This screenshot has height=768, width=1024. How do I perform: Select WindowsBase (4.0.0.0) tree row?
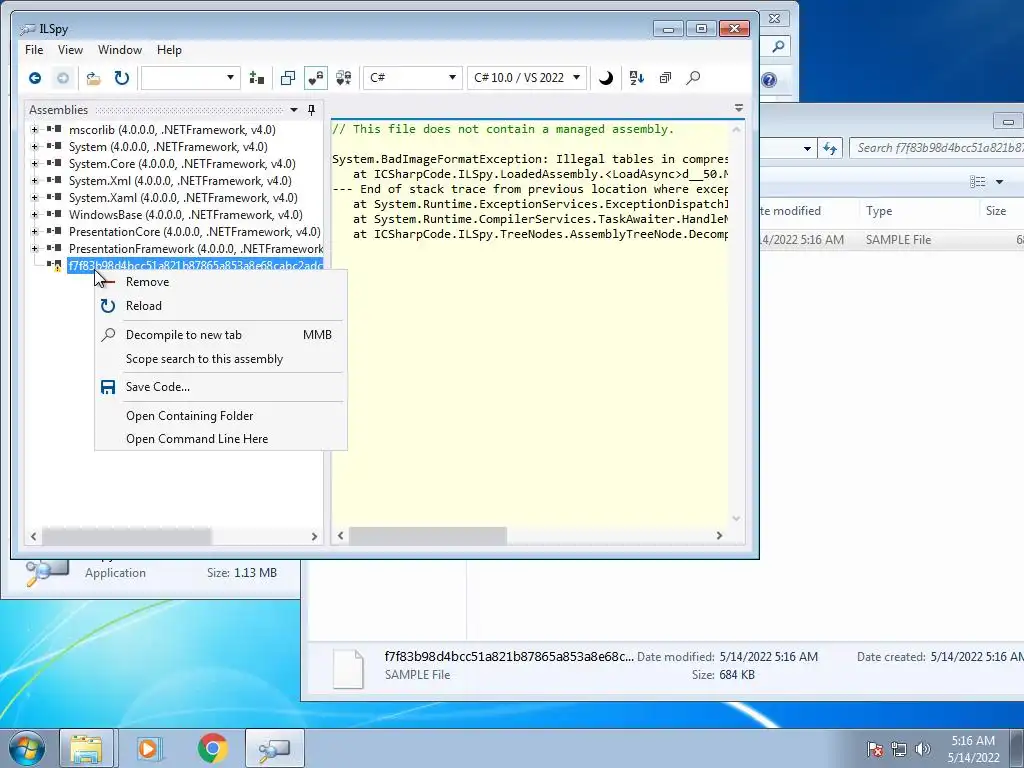coord(185,214)
